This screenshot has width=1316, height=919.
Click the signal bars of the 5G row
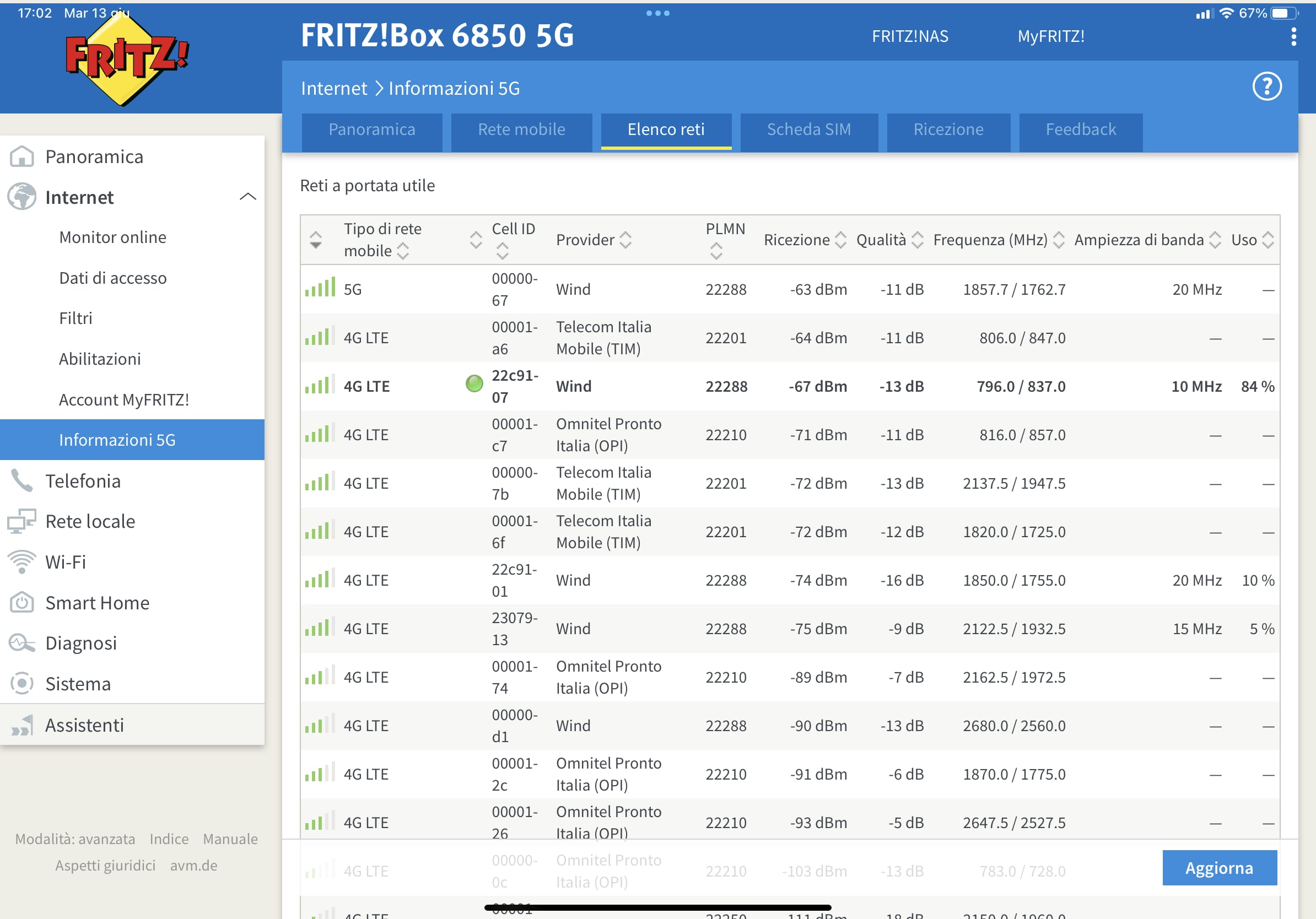click(320, 287)
